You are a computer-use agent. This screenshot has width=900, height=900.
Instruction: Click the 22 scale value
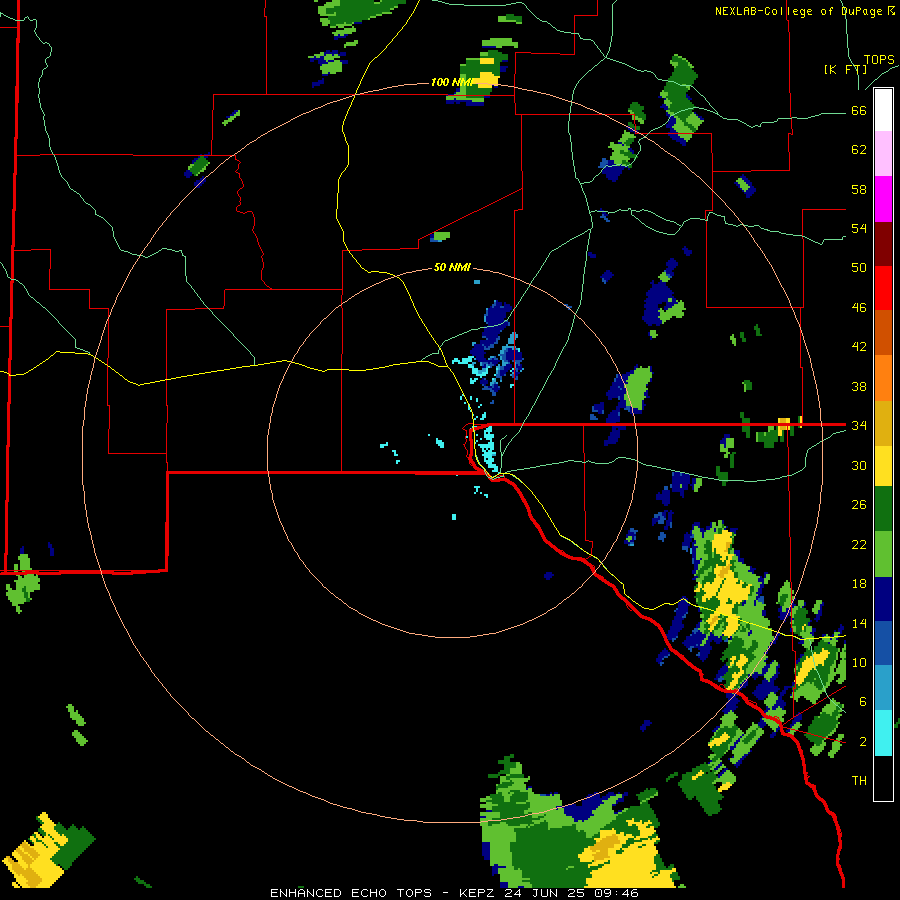(x=859, y=544)
